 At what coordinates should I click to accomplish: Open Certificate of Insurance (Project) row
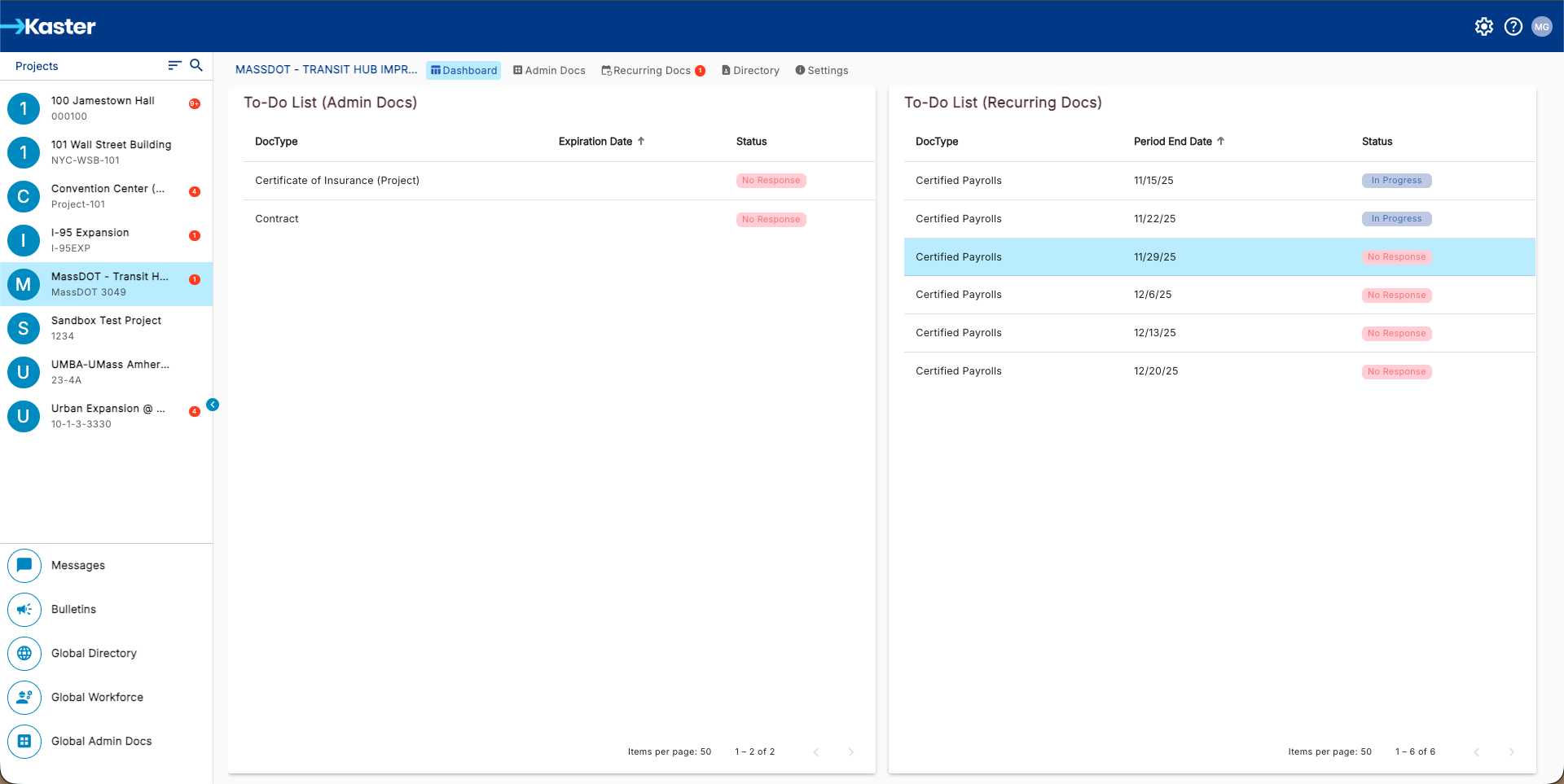click(x=337, y=181)
